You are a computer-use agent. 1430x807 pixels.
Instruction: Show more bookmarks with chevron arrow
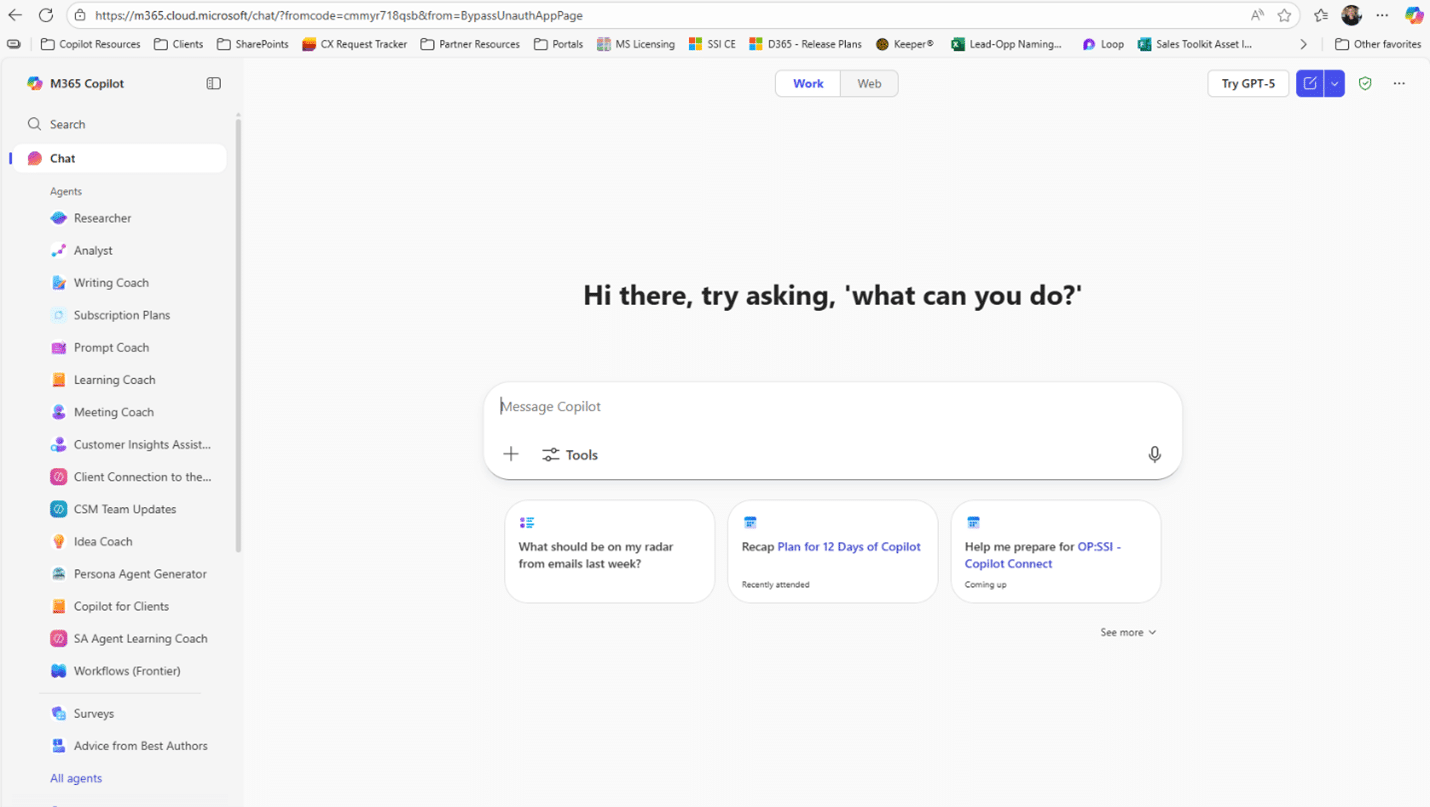(1303, 44)
